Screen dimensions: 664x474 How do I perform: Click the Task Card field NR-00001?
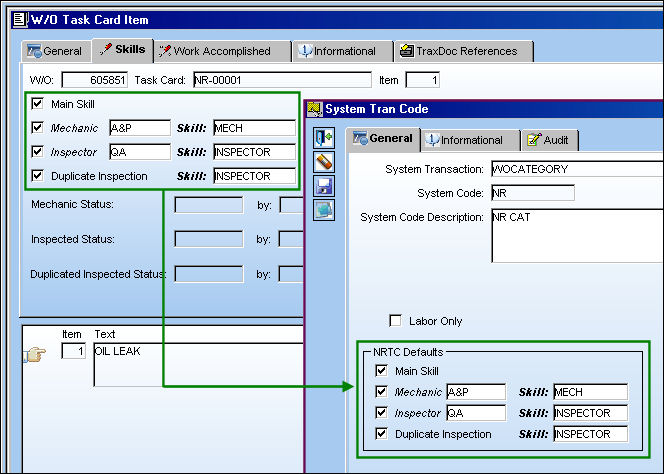(282, 80)
